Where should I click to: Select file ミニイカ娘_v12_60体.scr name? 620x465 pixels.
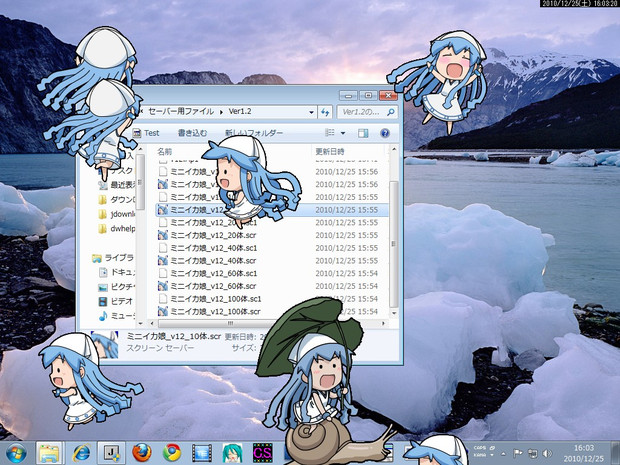[x=213, y=286]
